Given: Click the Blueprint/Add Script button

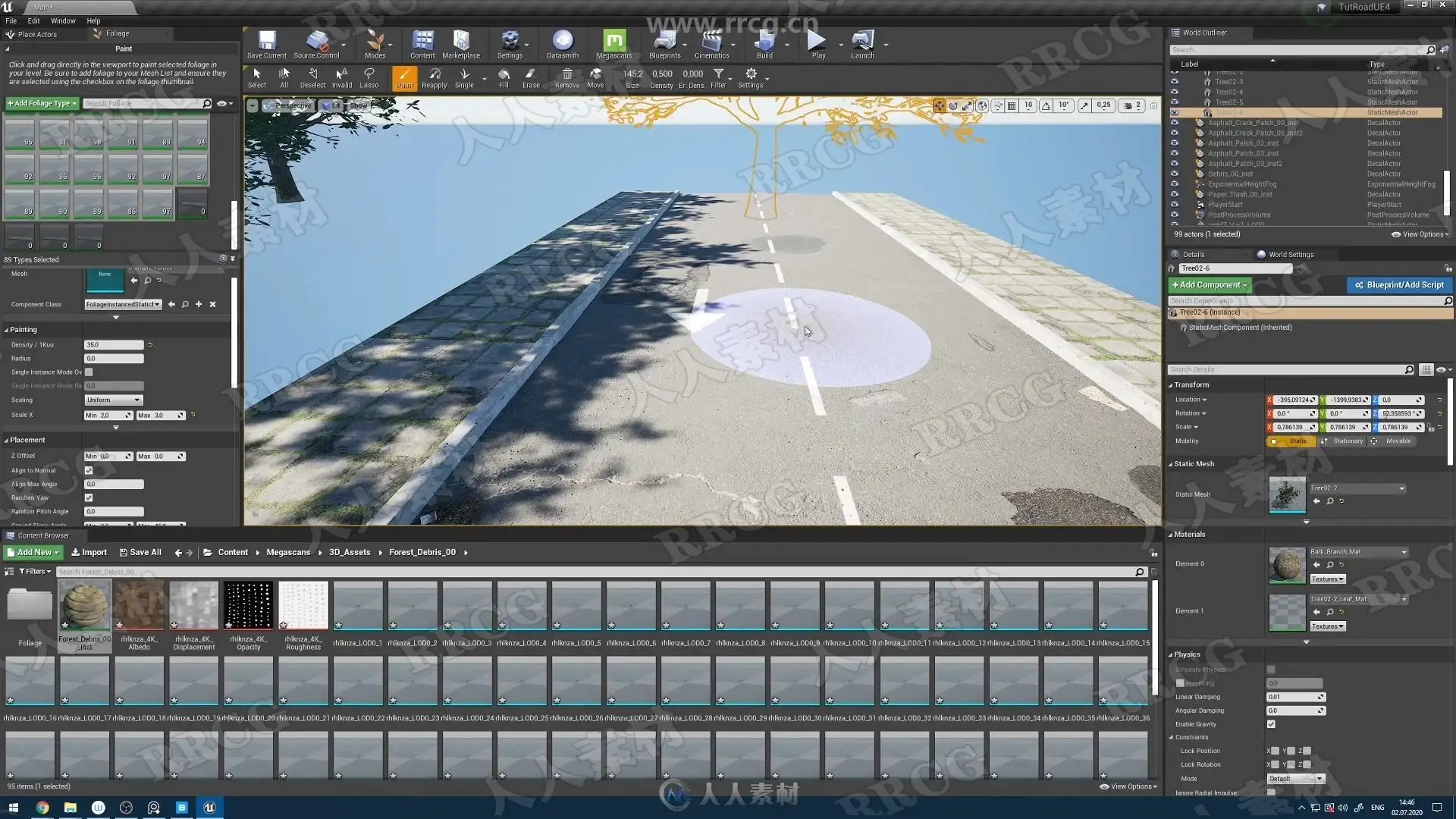Looking at the screenshot, I should [x=1399, y=285].
